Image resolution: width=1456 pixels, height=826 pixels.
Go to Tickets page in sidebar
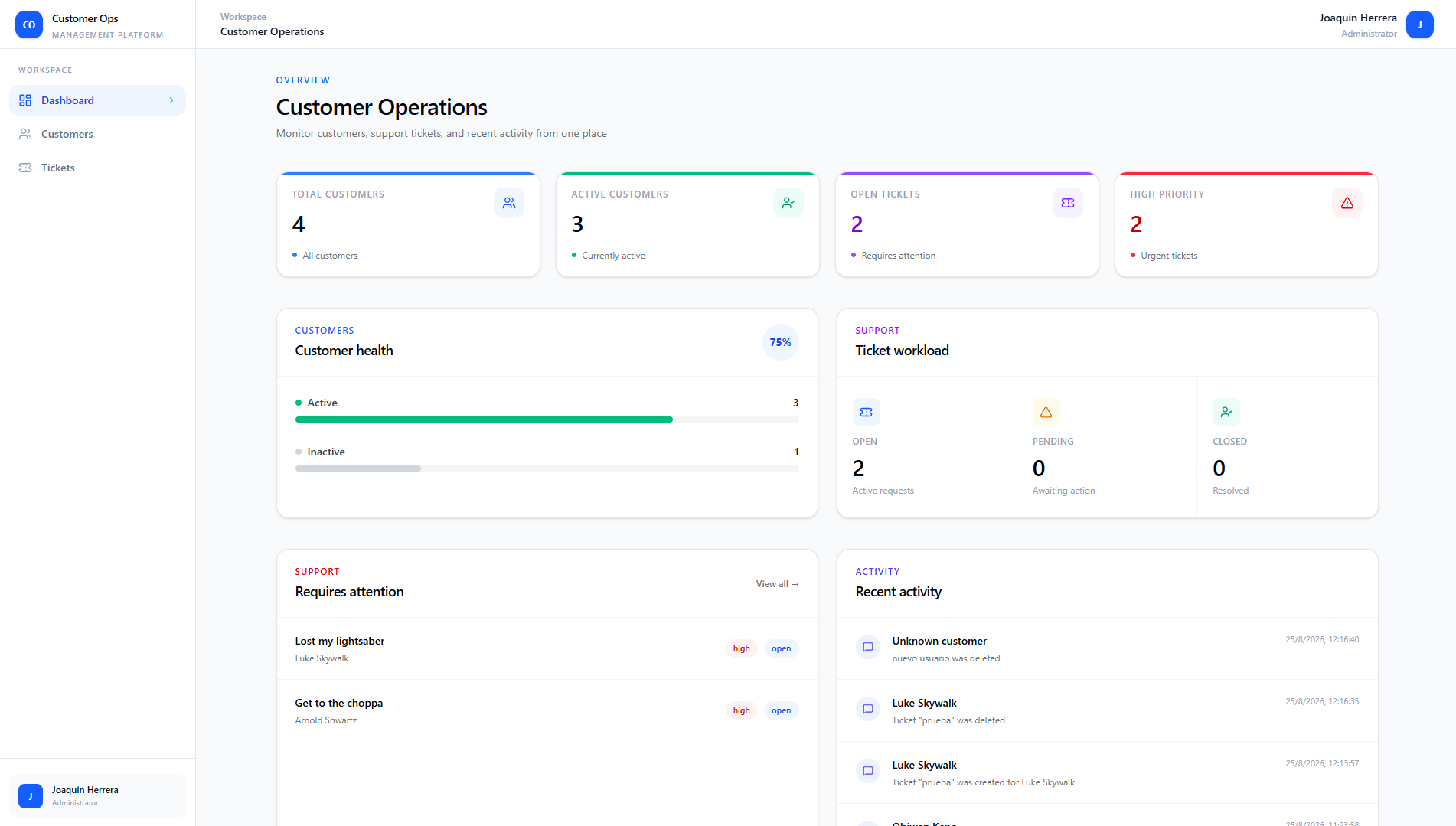point(97,168)
